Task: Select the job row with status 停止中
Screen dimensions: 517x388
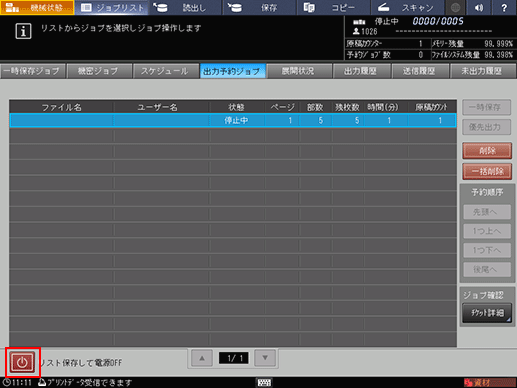Action: 233,120
